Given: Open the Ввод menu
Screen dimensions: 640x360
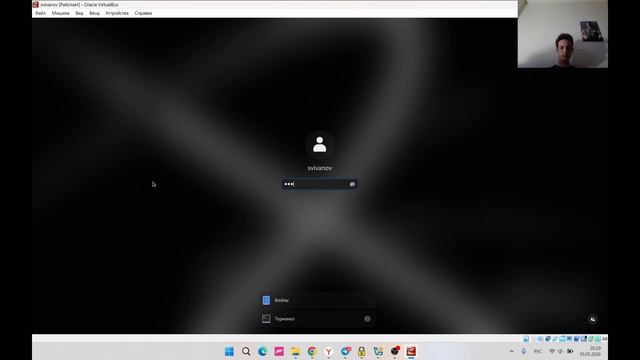Looking at the screenshot, I should 94,13.
